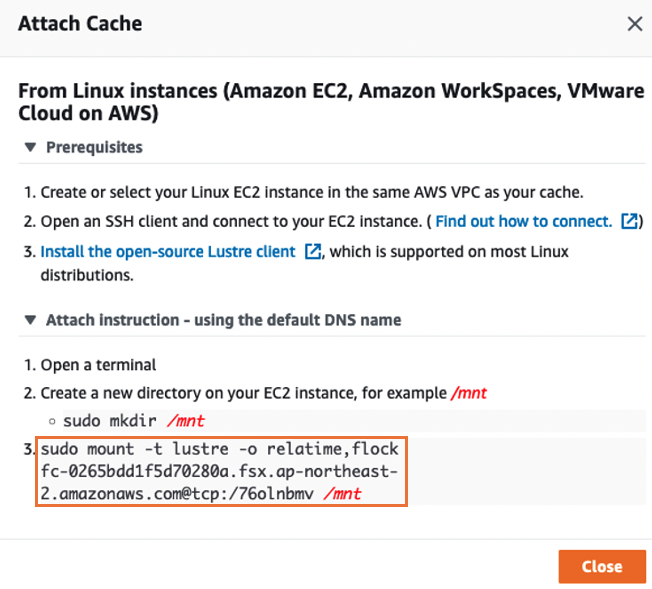652x589 pixels.
Task: Click the 'From Linux instances' heading
Action: (331, 102)
